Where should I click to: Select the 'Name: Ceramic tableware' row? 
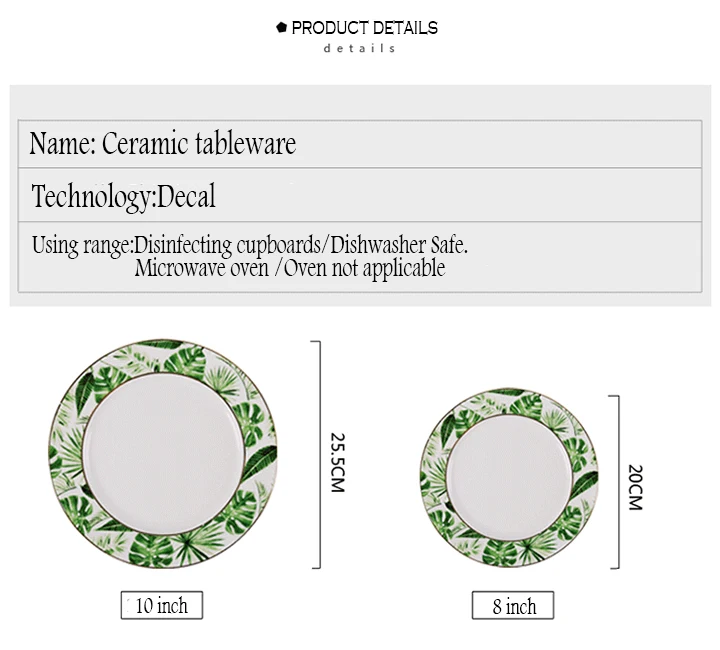360,144
